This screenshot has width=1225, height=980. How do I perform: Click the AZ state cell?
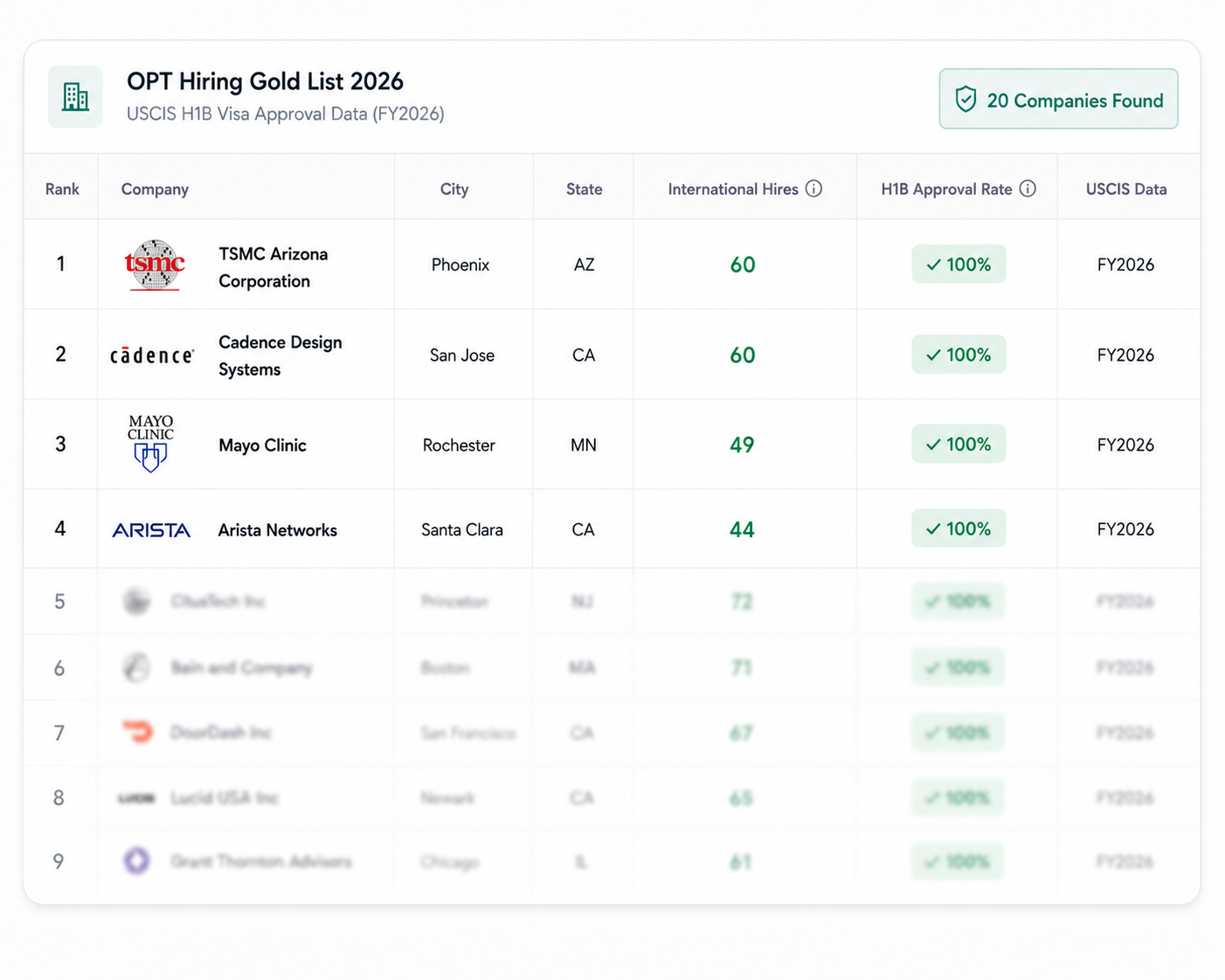584,265
